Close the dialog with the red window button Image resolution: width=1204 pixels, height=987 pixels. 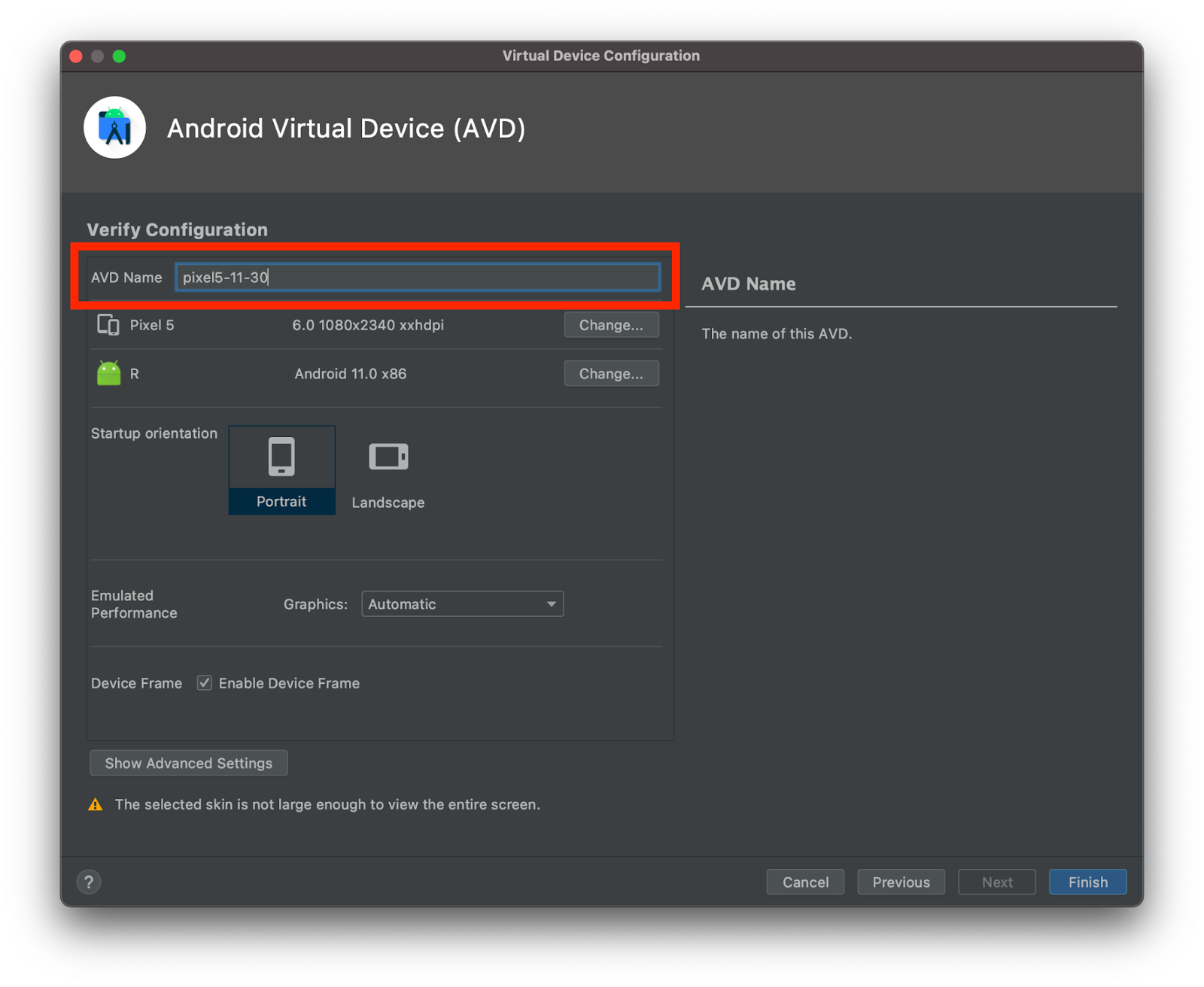(x=76, y=56)
